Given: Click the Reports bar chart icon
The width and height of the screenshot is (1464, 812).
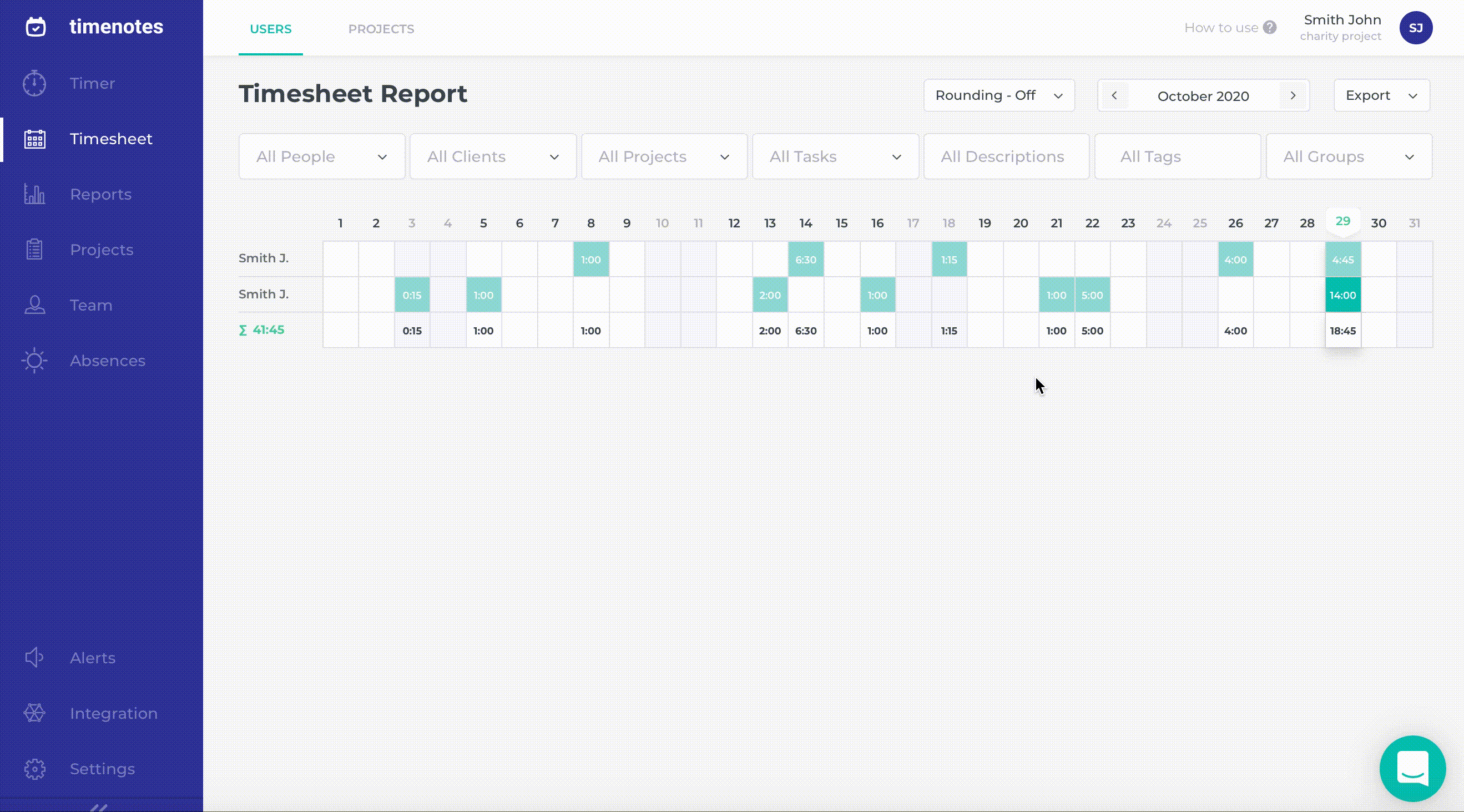Looking at the screenshot, I should click(34, 194).
